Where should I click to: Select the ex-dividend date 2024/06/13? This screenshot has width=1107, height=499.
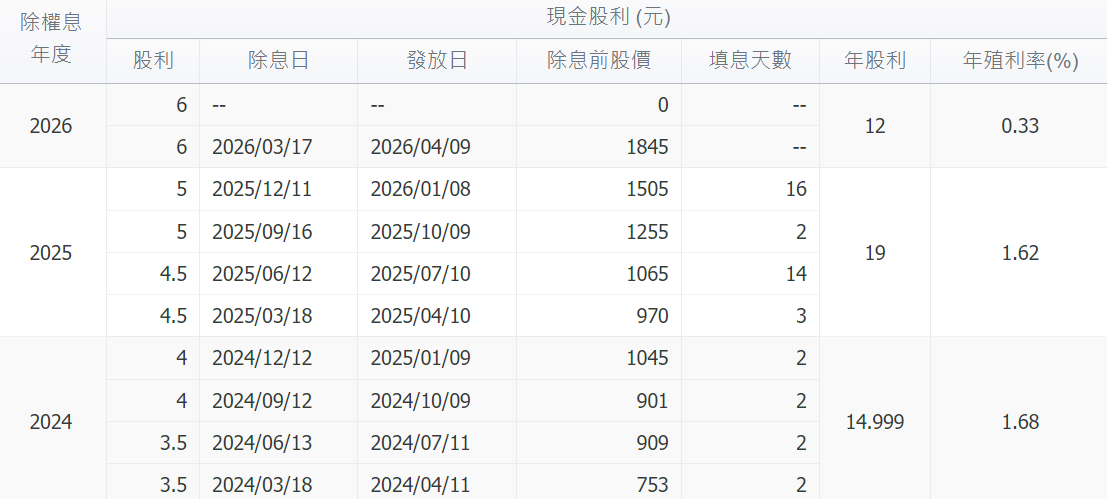(x=263, y=443)
